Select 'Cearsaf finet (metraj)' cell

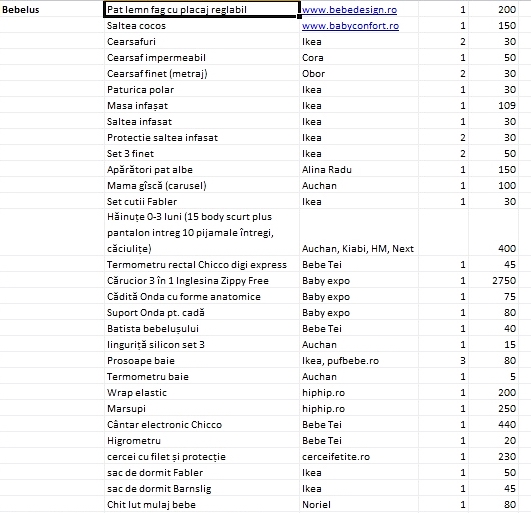pos(202,73)
